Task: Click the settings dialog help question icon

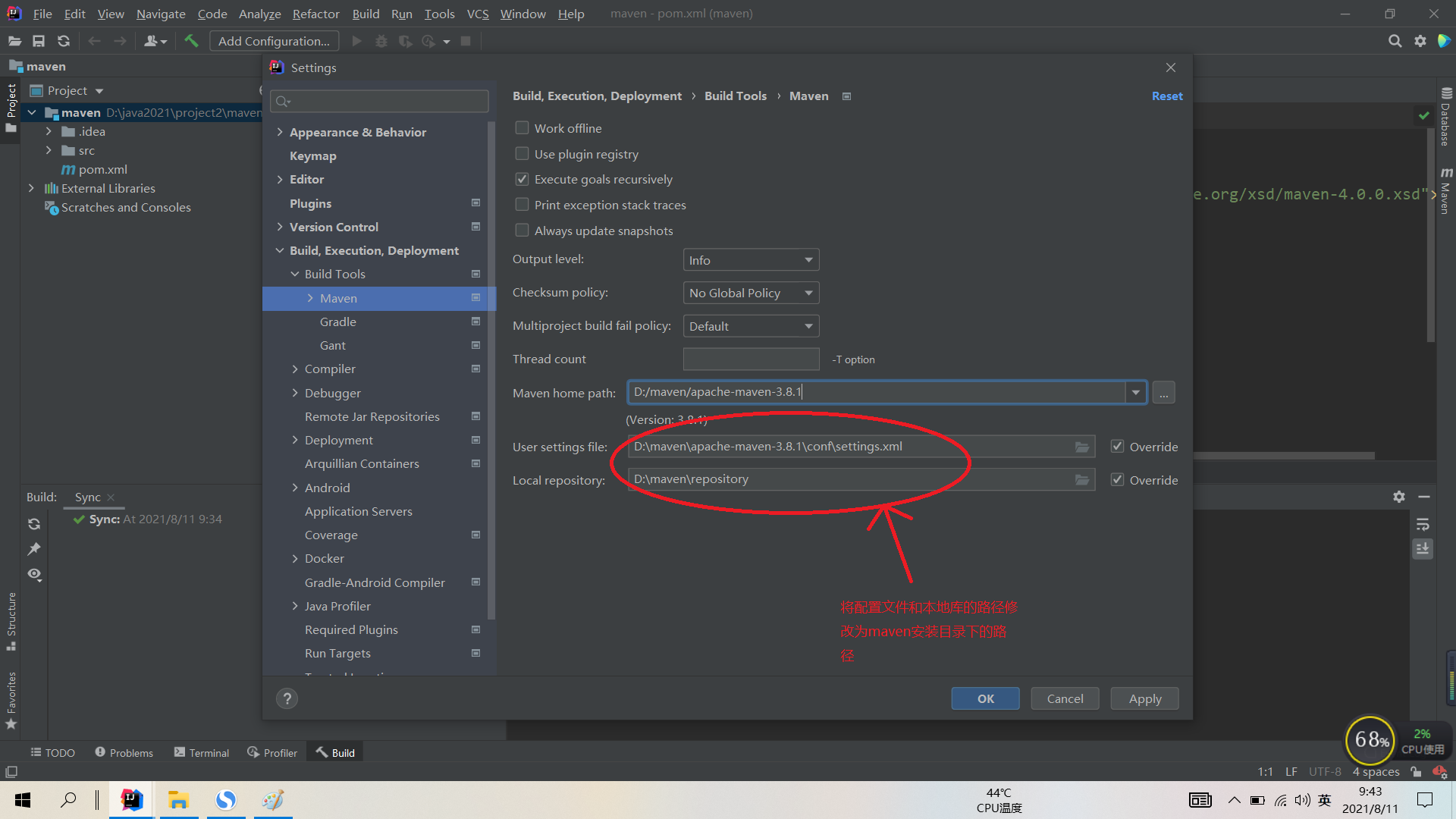Action: coord(287,698)
